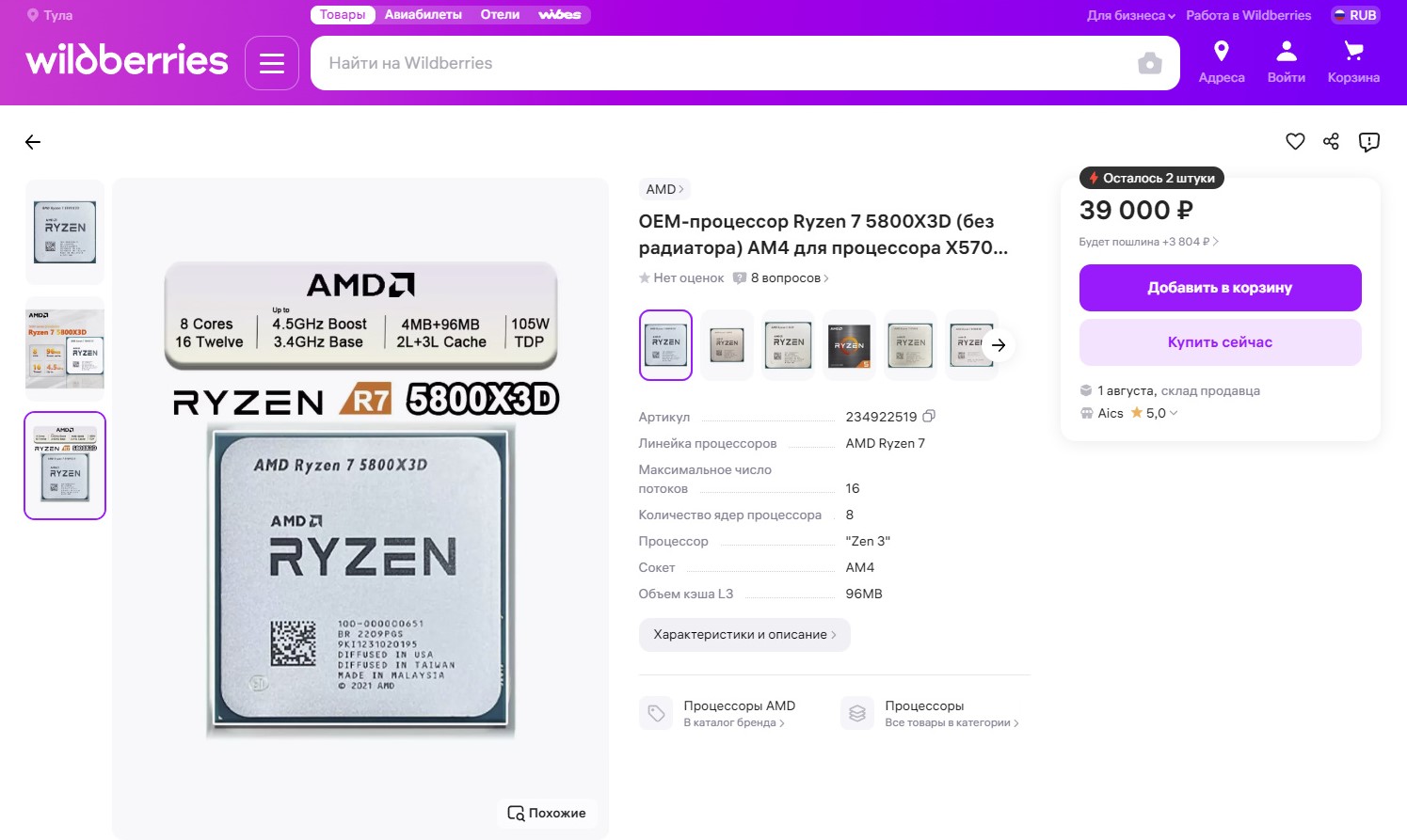The image size is (1407, 840).
Task: Click the report message icon
Action: (1368, 142)
